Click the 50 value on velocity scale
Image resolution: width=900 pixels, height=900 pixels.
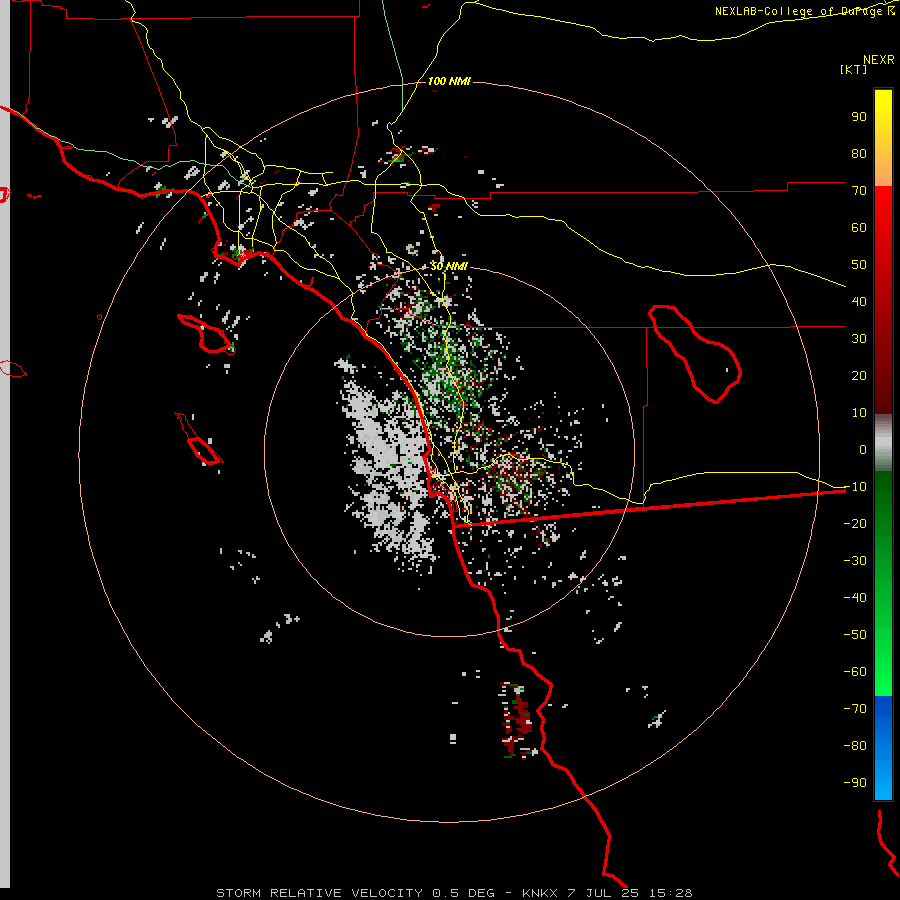point(859,265)
